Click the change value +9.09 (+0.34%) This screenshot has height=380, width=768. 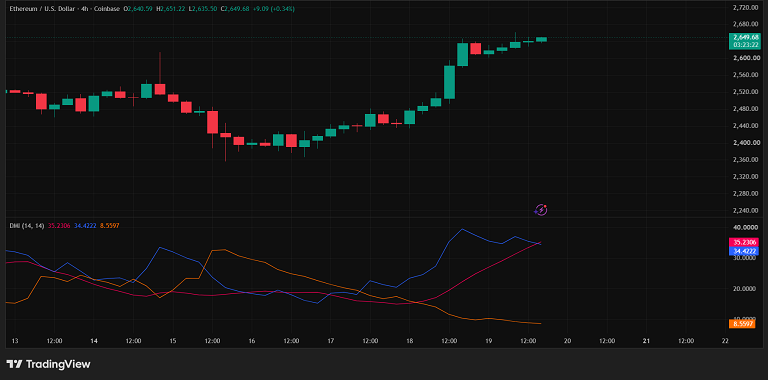(x=274, y=8)
